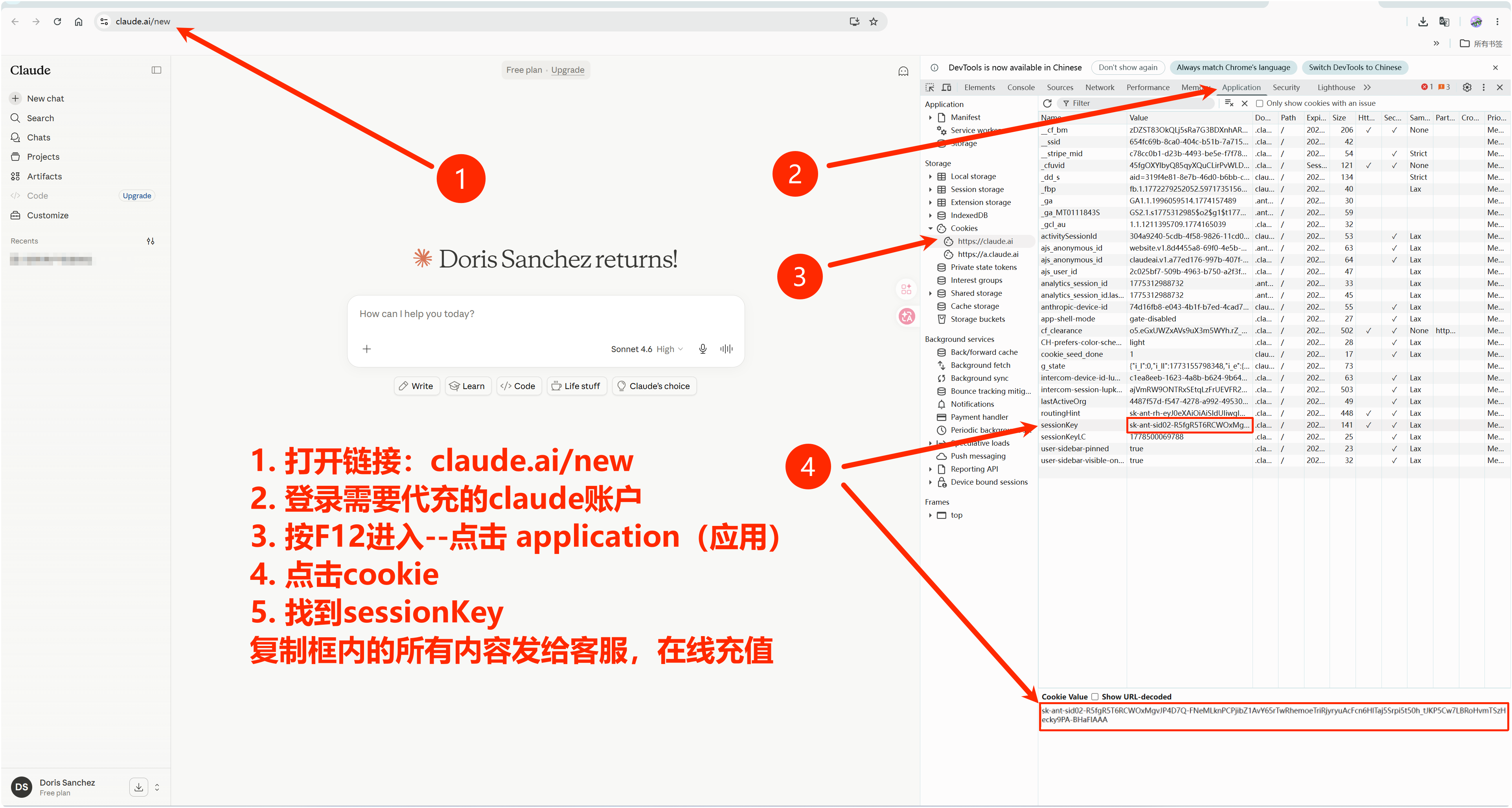
Task: Expand Shared storage node
Action: pos(930,293)
